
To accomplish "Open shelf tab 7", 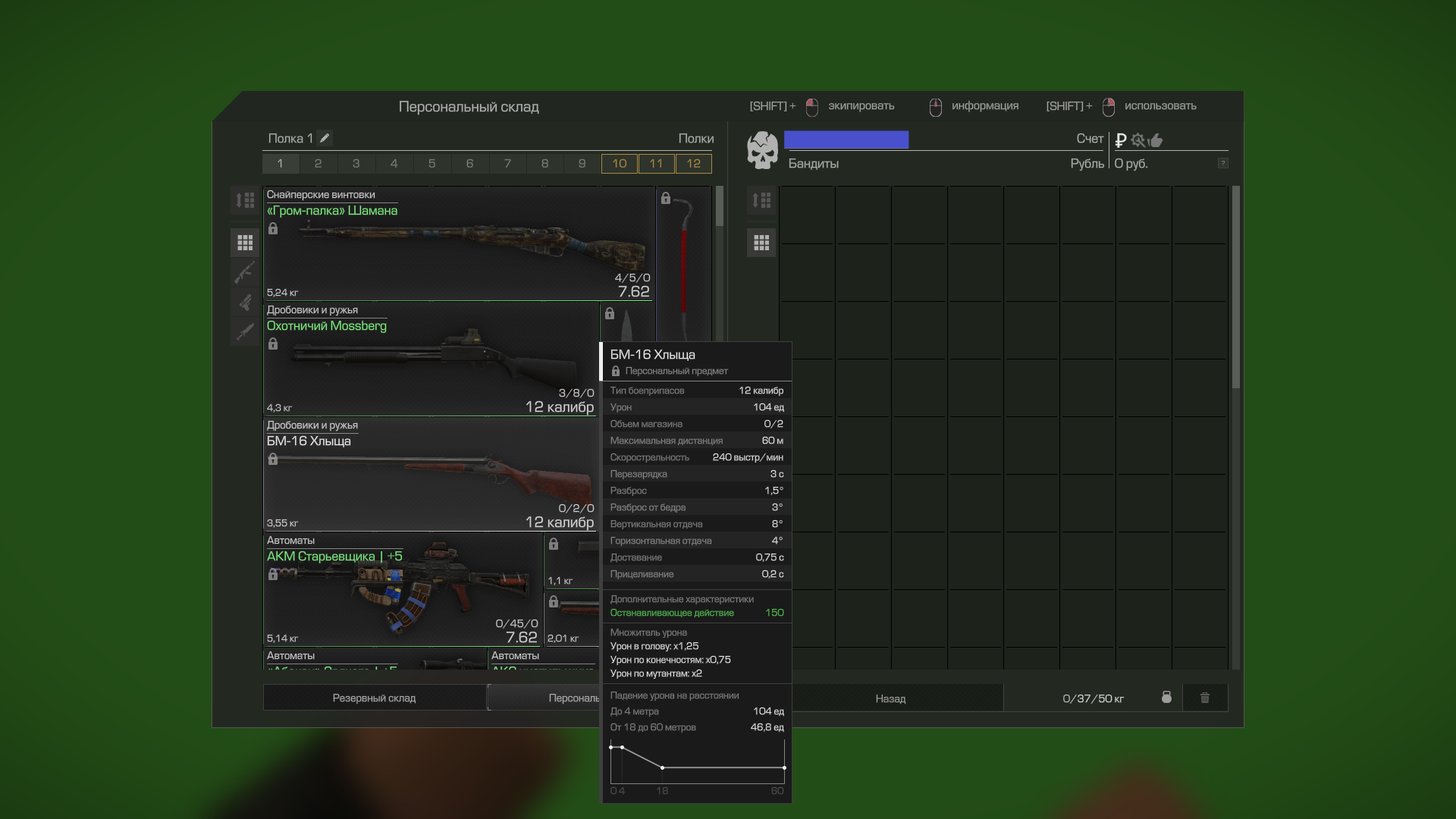I will coord(507,163).
